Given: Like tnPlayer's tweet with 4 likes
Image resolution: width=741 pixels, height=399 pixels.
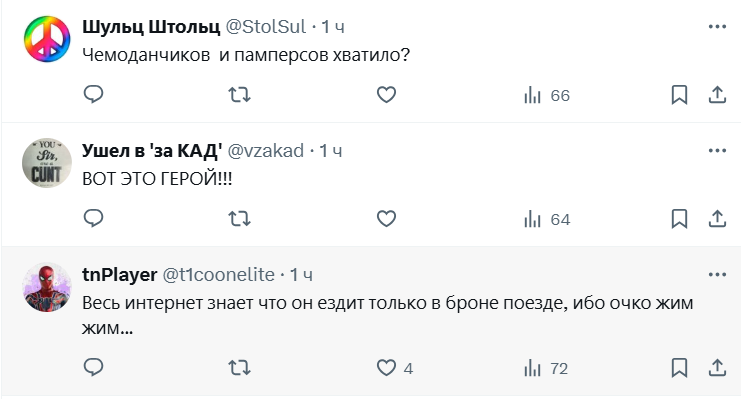Looking at the screenshot, I should click(x=395, y=368).
